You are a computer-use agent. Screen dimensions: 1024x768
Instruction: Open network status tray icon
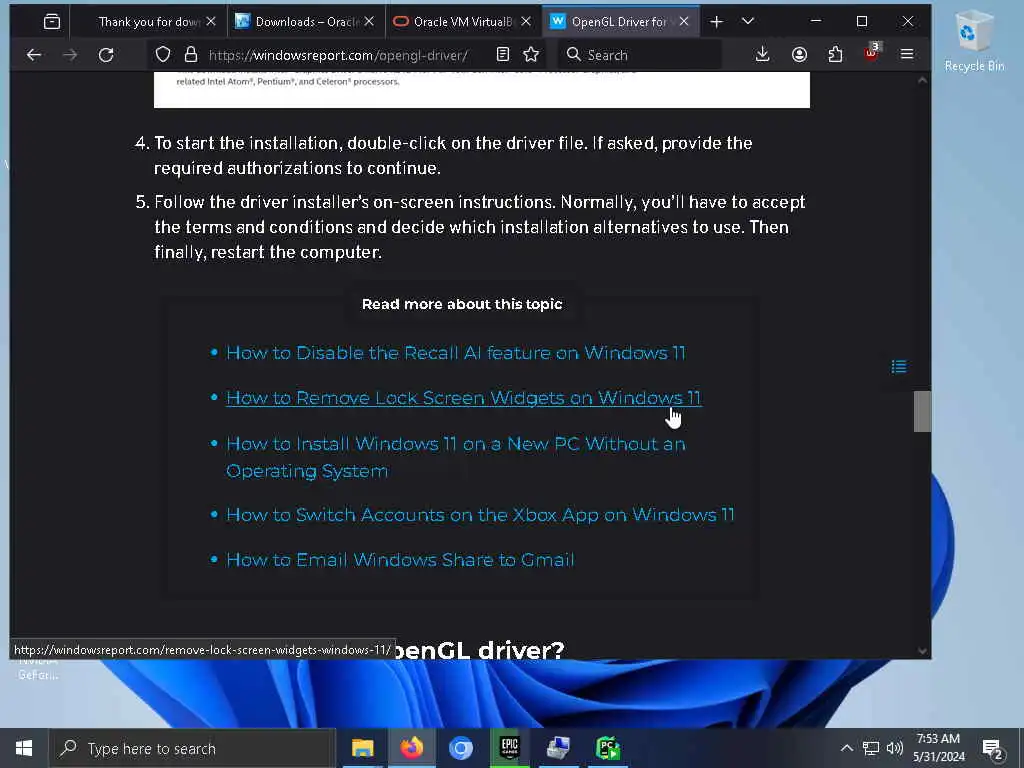[x=871, y=748]
